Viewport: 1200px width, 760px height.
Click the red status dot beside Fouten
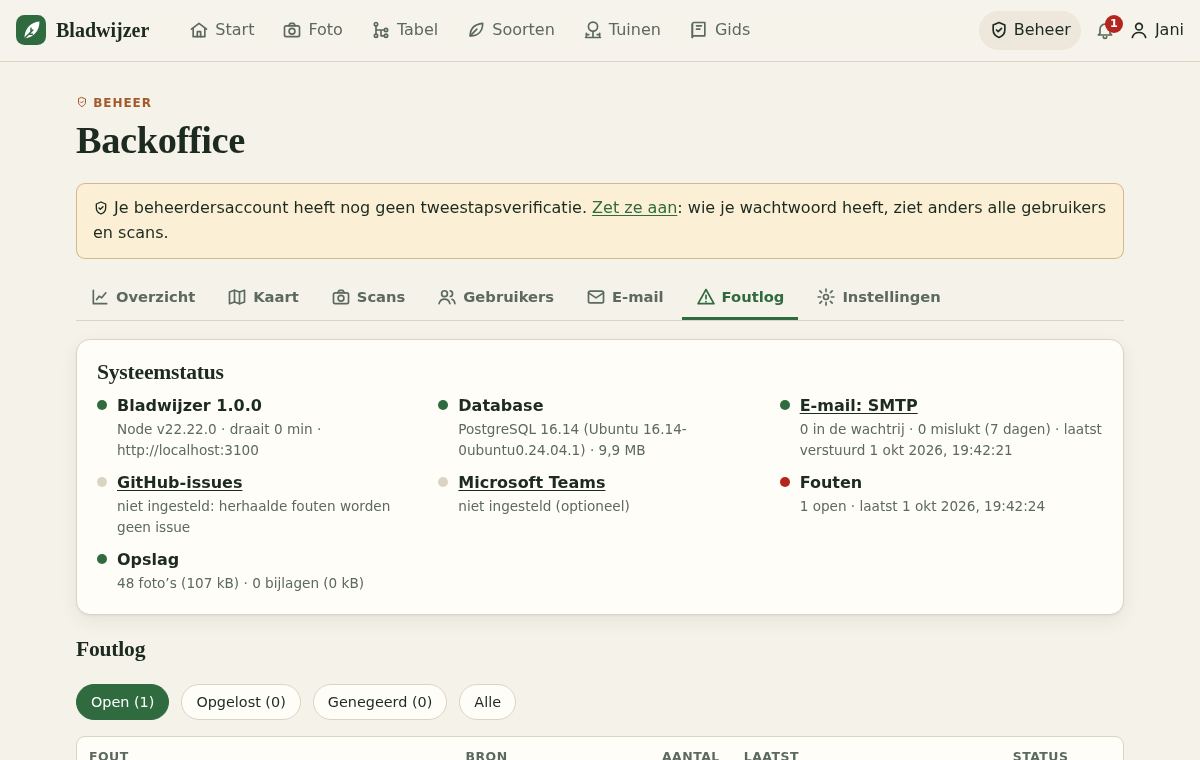(x=785, y=482)
